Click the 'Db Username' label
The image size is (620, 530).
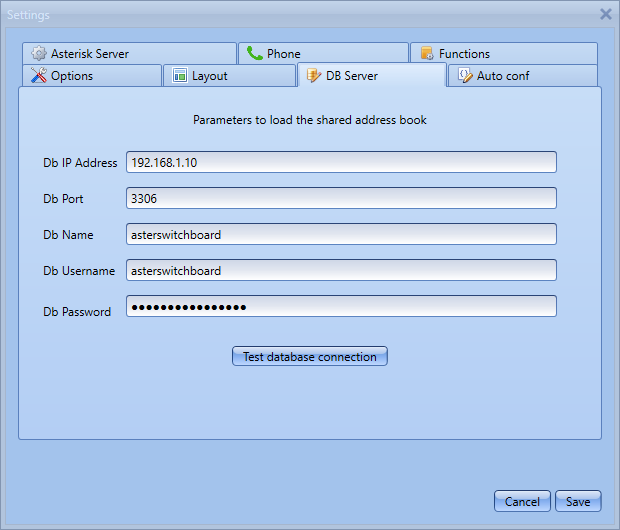[x=79, y=271]
